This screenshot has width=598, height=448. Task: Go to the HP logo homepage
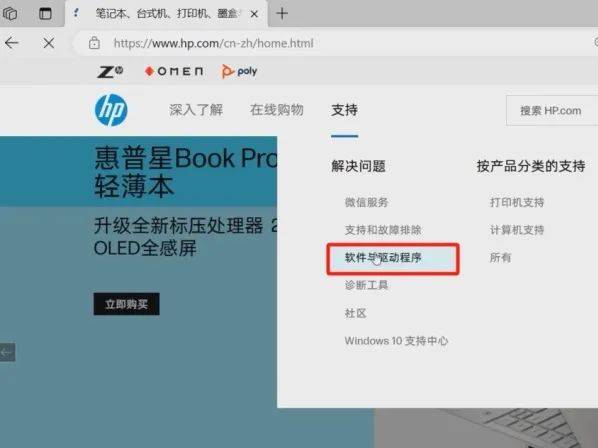pos(111,110)
